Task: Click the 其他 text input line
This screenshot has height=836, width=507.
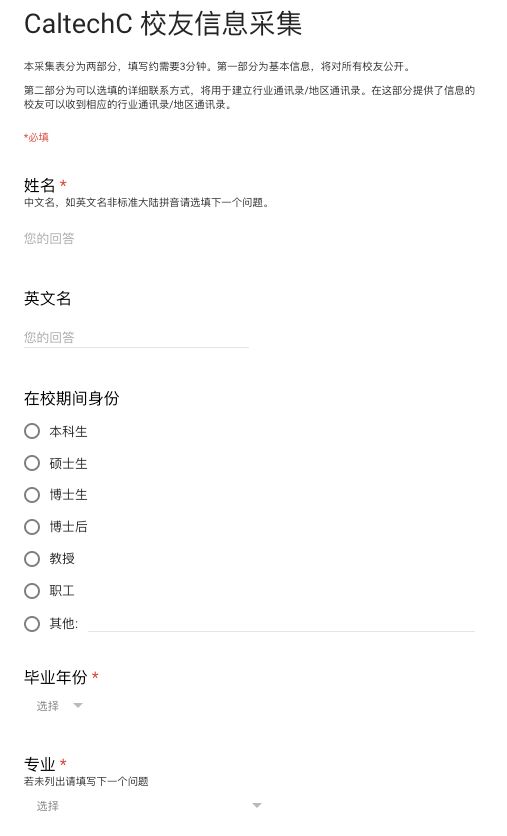Action: tap(281, 624)
